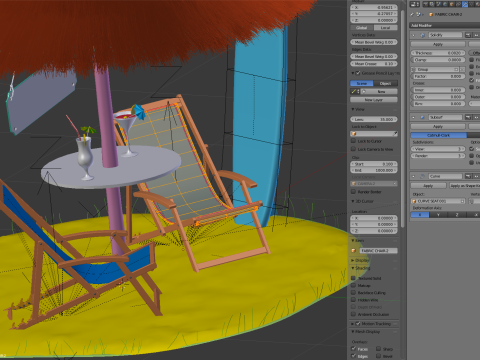Toggle Render Border checkbox
This screenshot has width=480, height=360.
tap(353, 192)
